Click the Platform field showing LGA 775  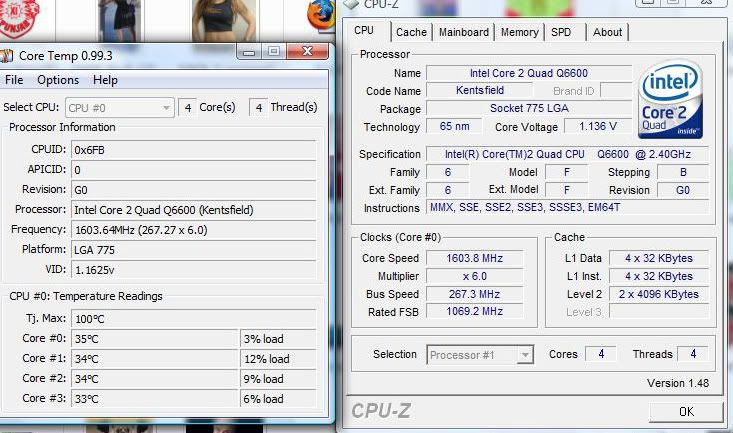point(194,250)
